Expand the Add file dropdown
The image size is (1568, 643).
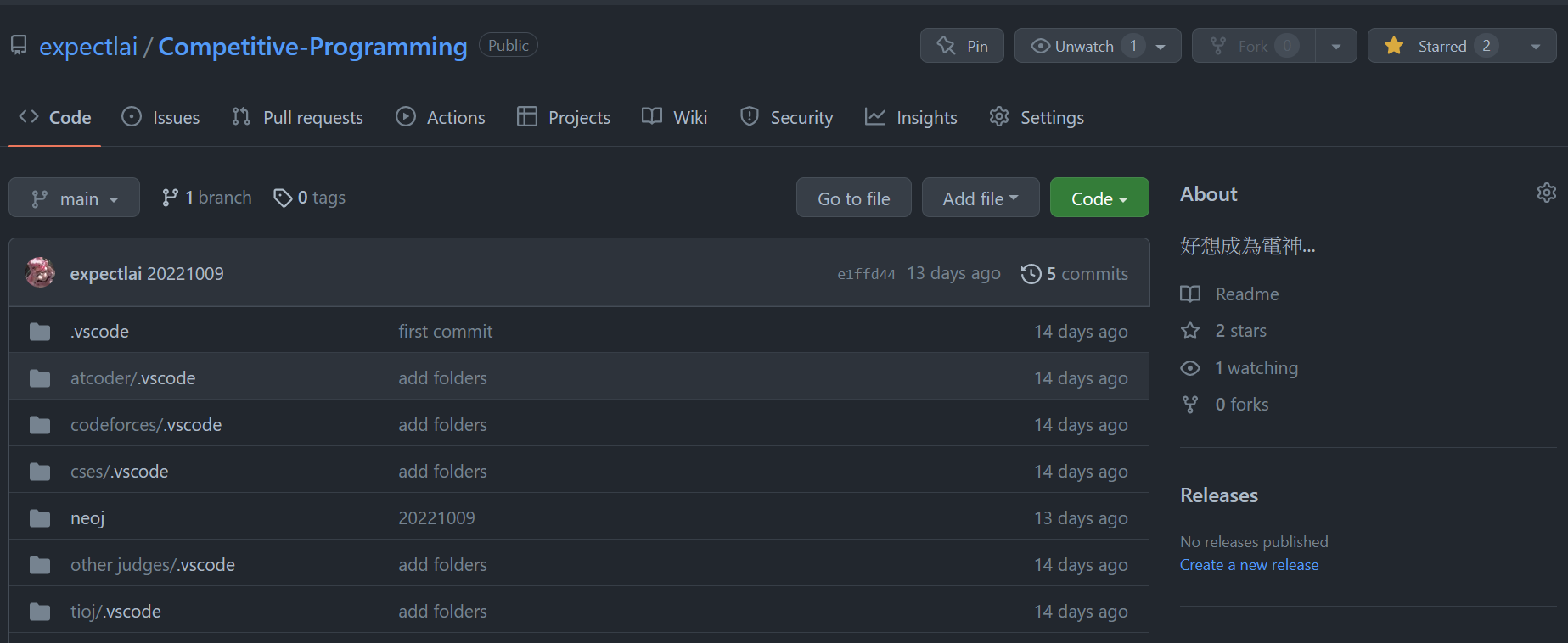pos(981,198)
